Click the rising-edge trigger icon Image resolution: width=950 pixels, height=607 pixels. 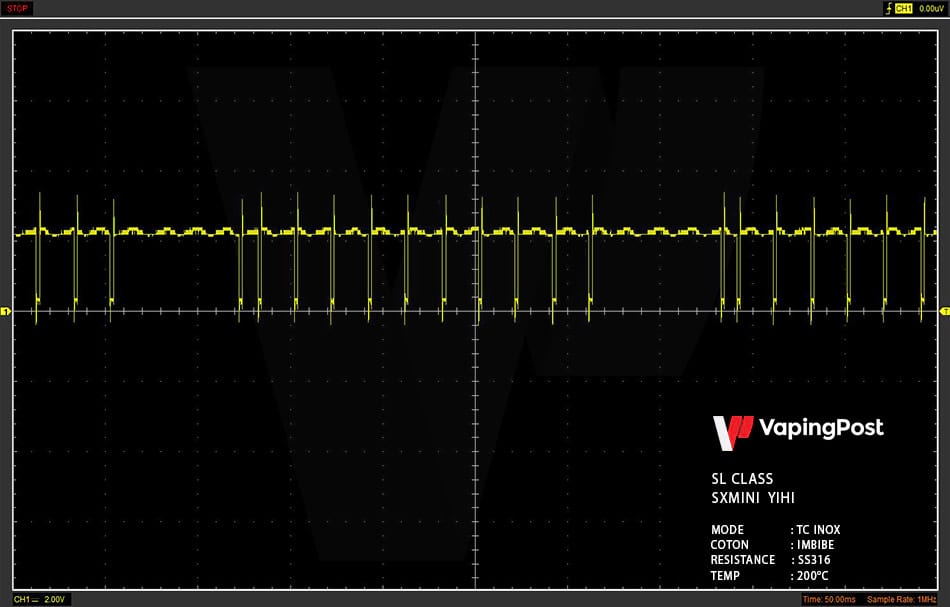pyautogui.click(x=889, y=8)
